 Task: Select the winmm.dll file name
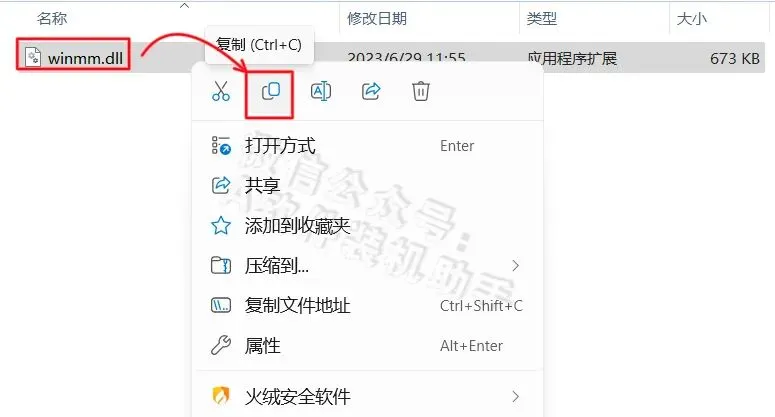[85, 58]
